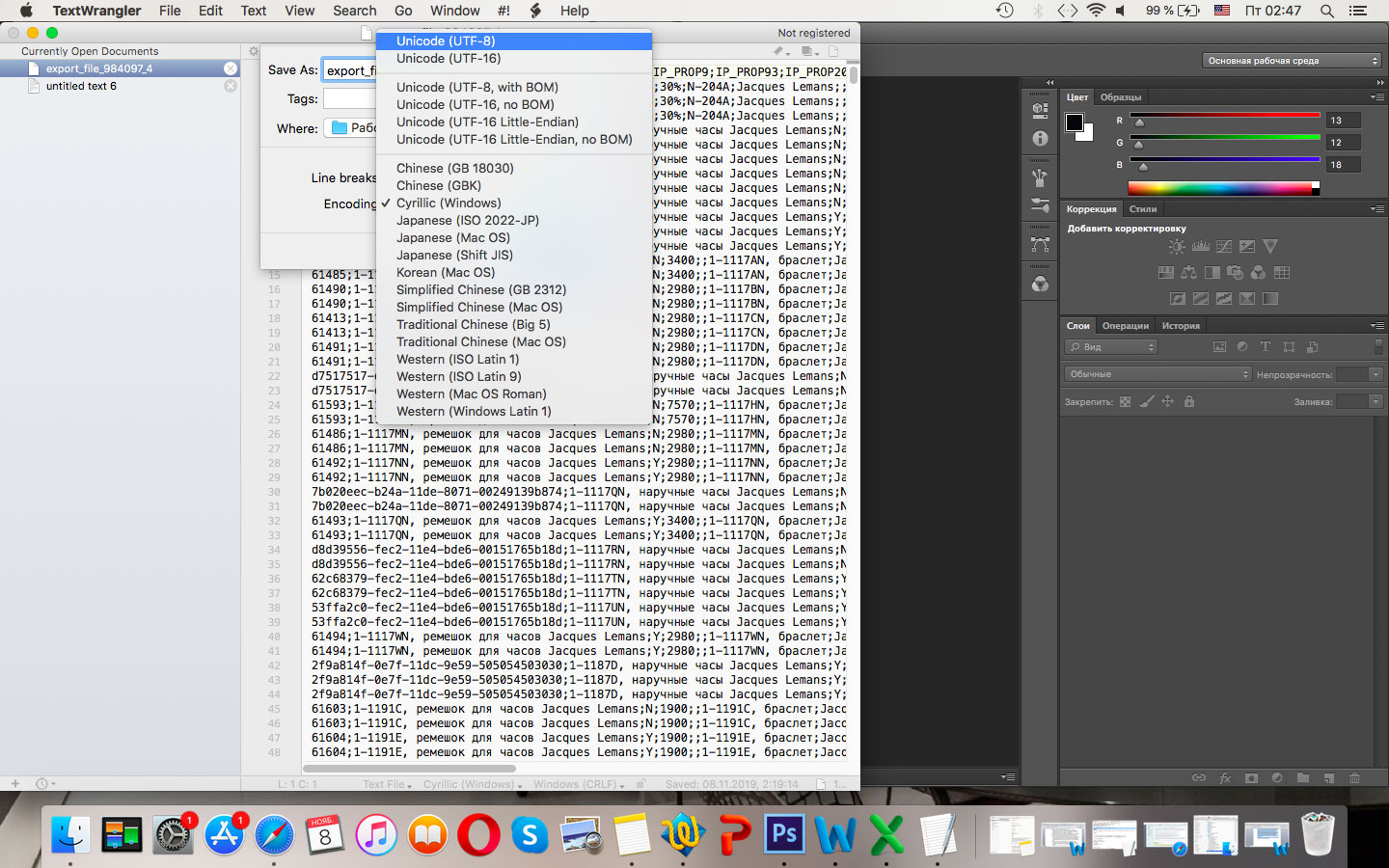The width and height of the screenshot is (1389, 868).
Task: Add a Curves adjustment
Action: point(1224,246)
